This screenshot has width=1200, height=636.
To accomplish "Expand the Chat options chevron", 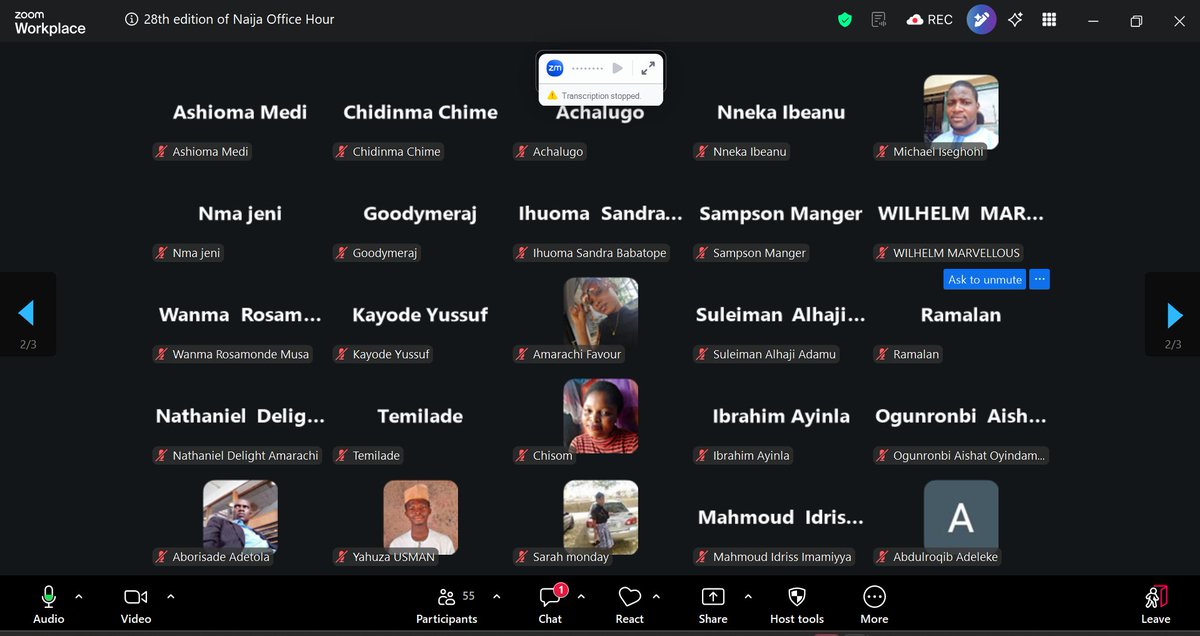I will tap(581, 597).
